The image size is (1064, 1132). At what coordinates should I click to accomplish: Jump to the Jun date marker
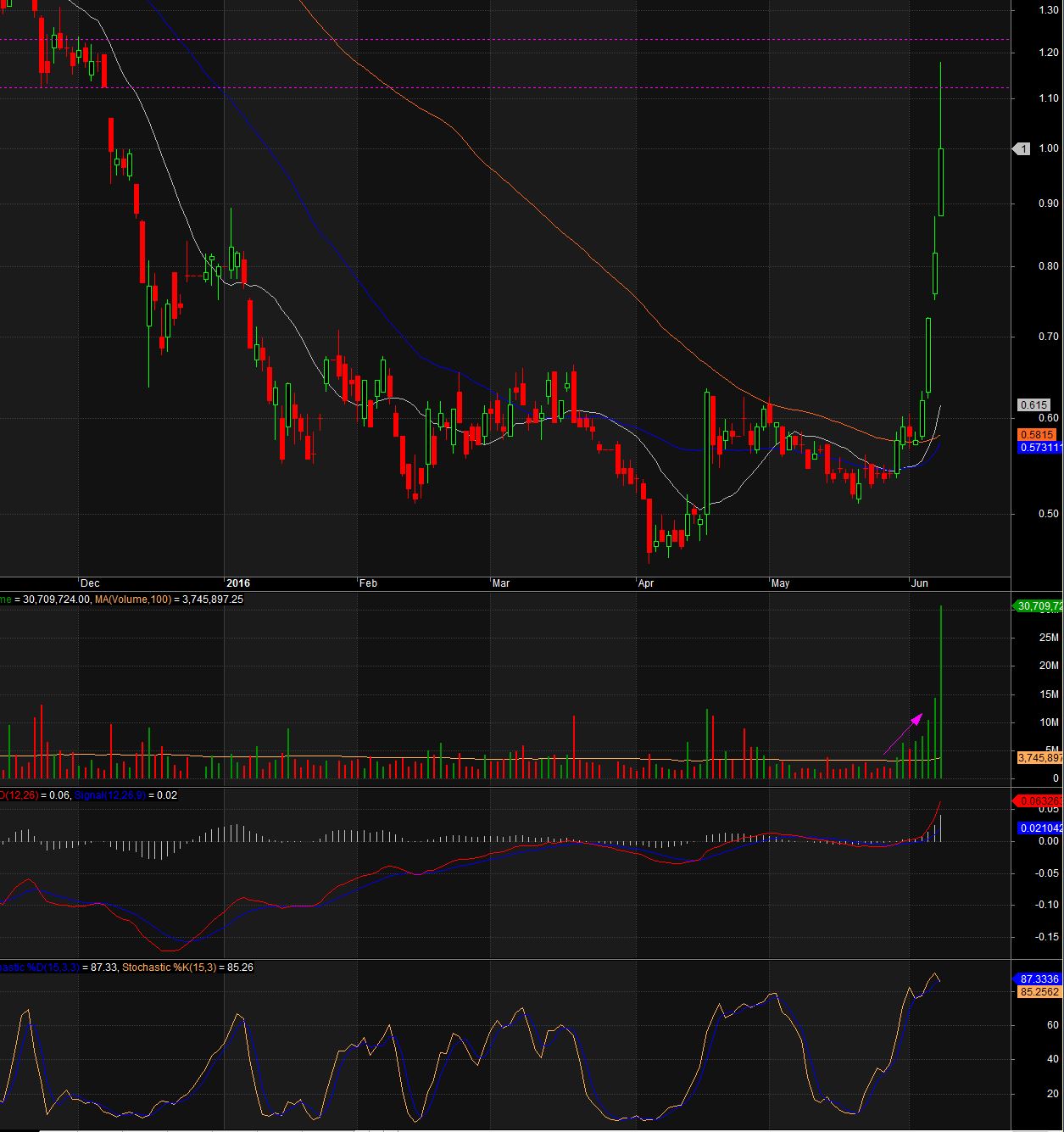pos(919,583)
